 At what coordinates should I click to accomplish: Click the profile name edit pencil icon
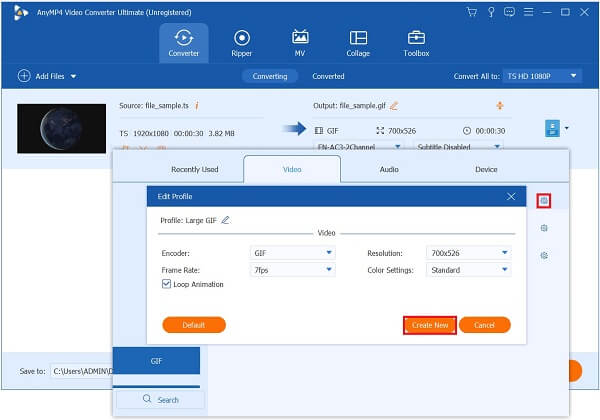pyautogui.click(x=225, y=220)
